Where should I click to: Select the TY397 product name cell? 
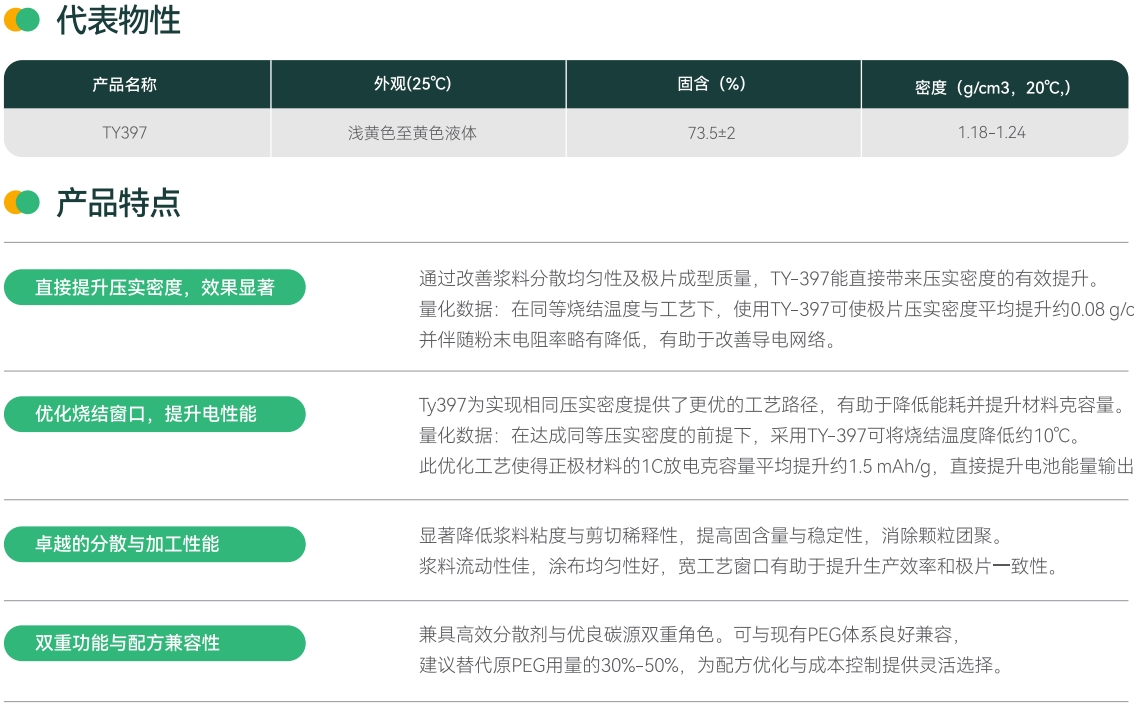(124, 132)
